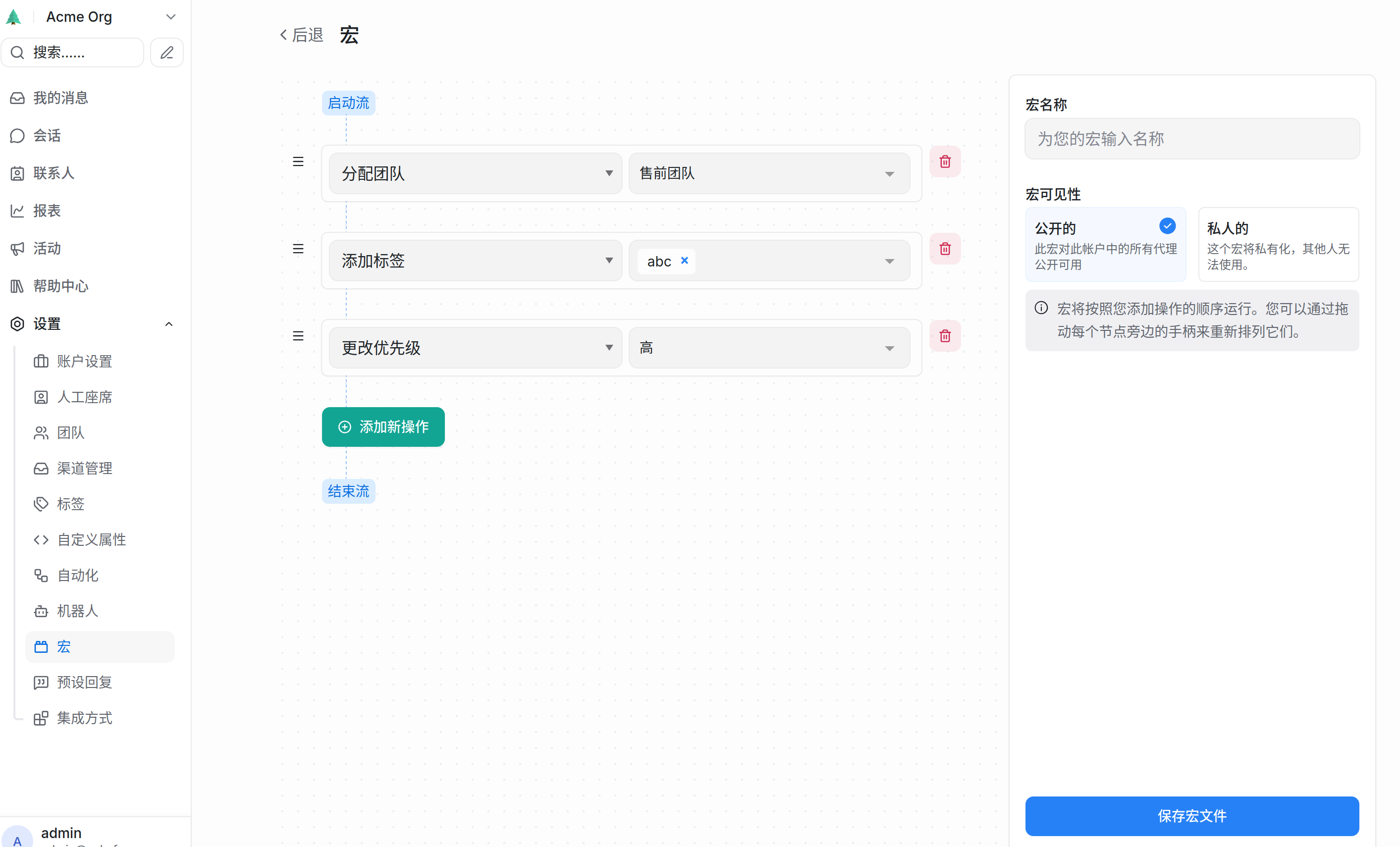Click 添加新操作 button
The height and width of the screenshot is (847, 1400).
pyautogui.click(x=383, y=426)
